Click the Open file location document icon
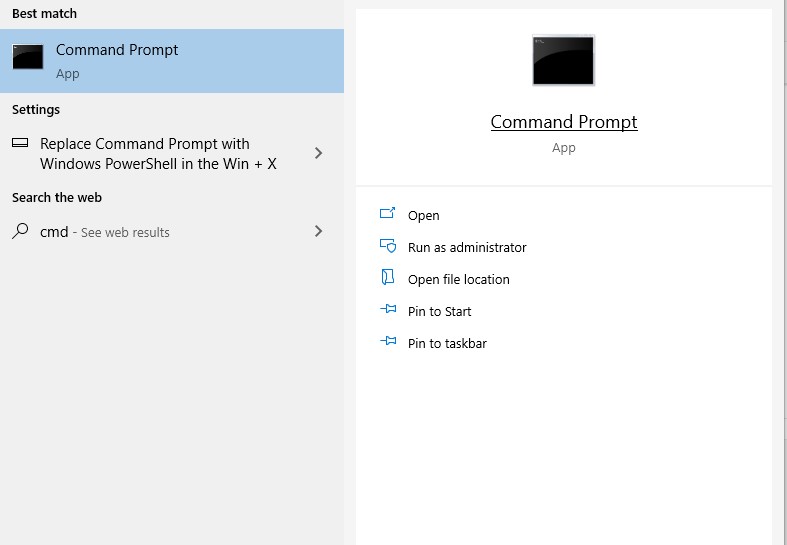The width and height of the screenshot is (787, 545). pyautogui.click(x=388, y=278)
